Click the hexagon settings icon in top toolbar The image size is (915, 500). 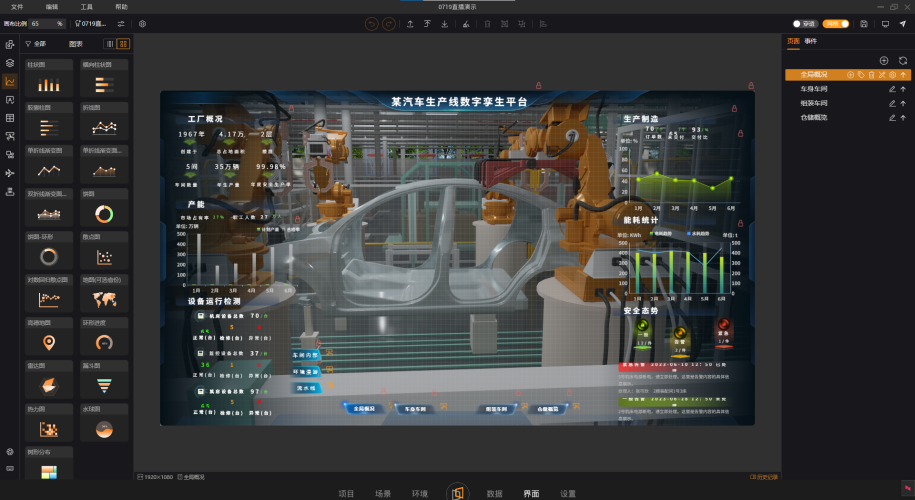(142, 24)
